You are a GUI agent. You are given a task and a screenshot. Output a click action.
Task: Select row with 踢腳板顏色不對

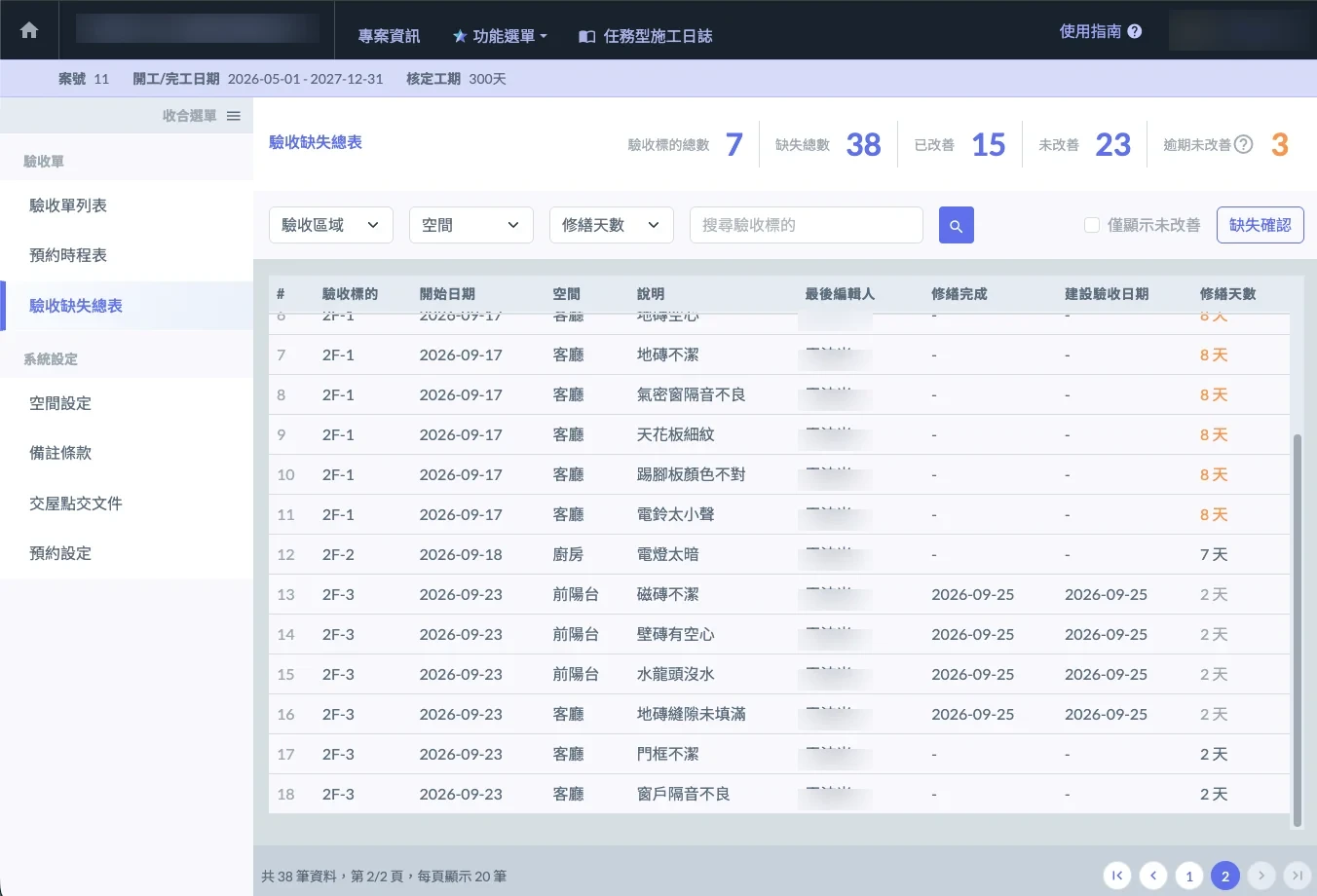[779, 474]
